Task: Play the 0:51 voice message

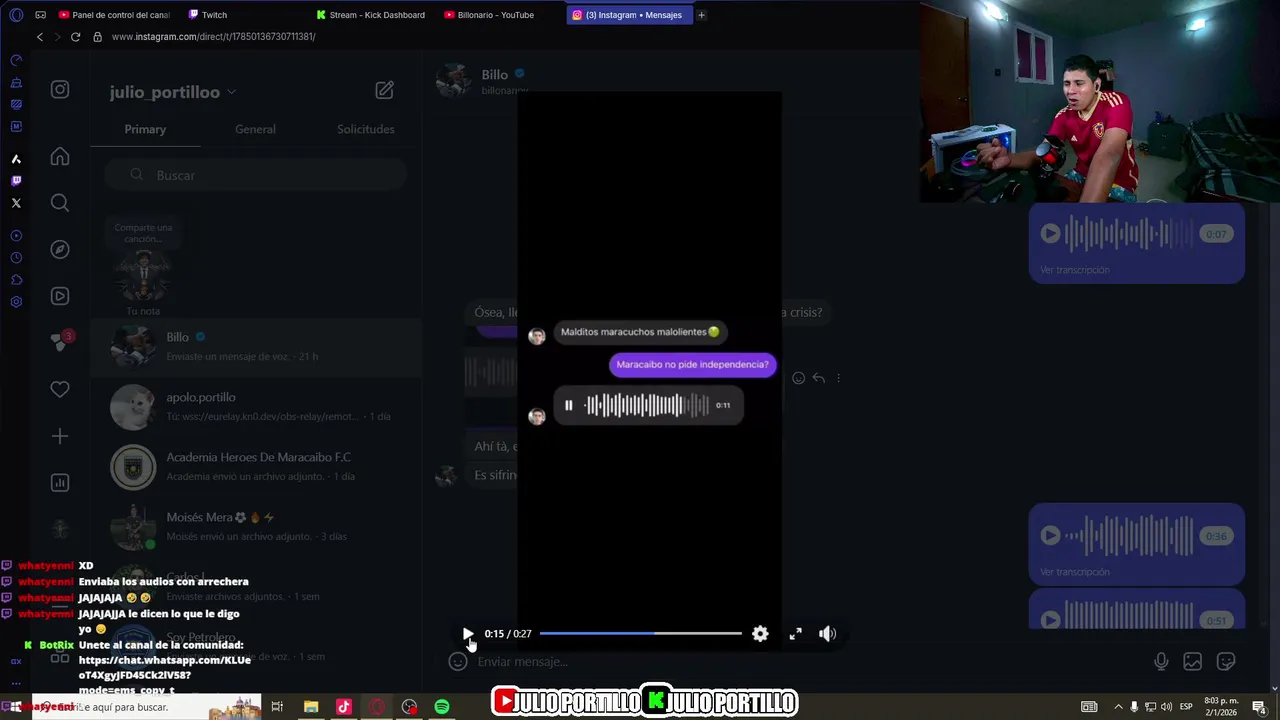Action: point(1050,620)
